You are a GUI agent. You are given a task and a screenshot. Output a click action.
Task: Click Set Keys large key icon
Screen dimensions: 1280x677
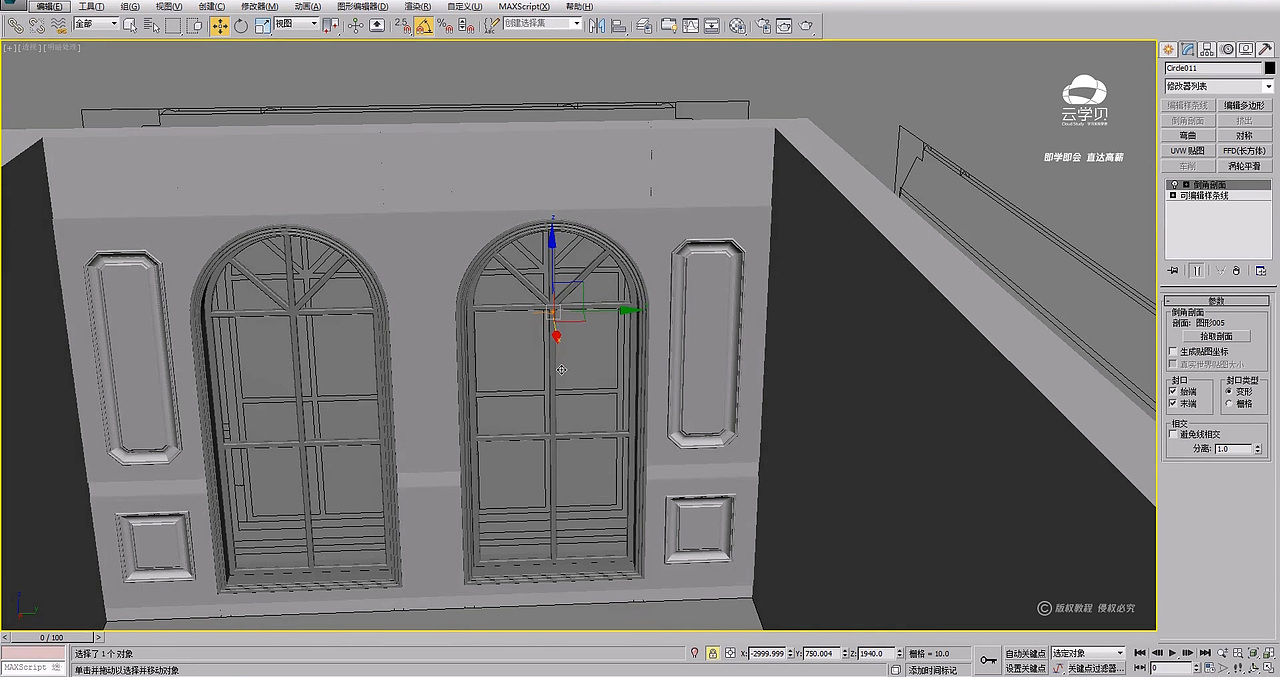coord(988,660)
